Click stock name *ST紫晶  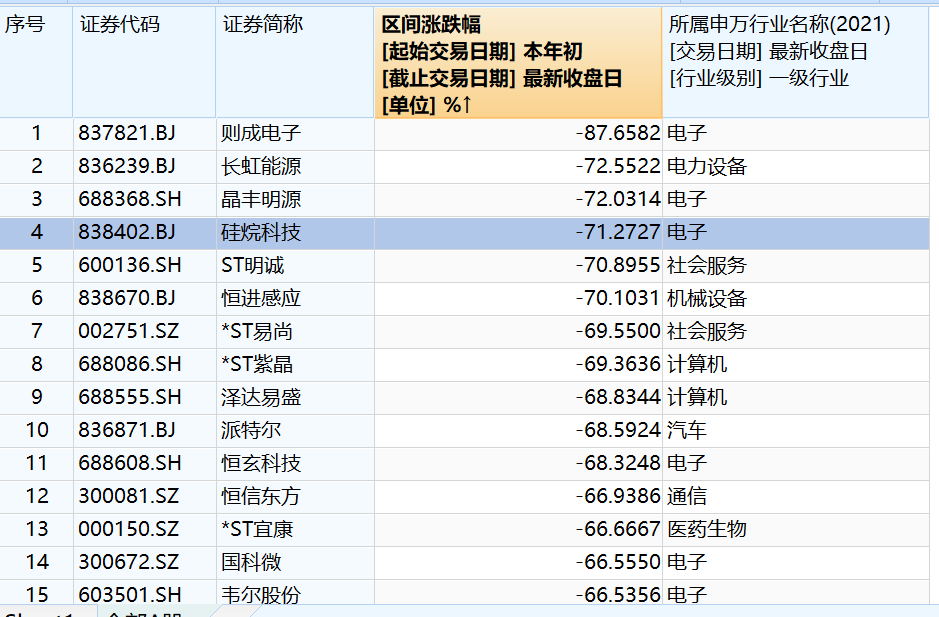pyautogui.click(x=257, y=364)
